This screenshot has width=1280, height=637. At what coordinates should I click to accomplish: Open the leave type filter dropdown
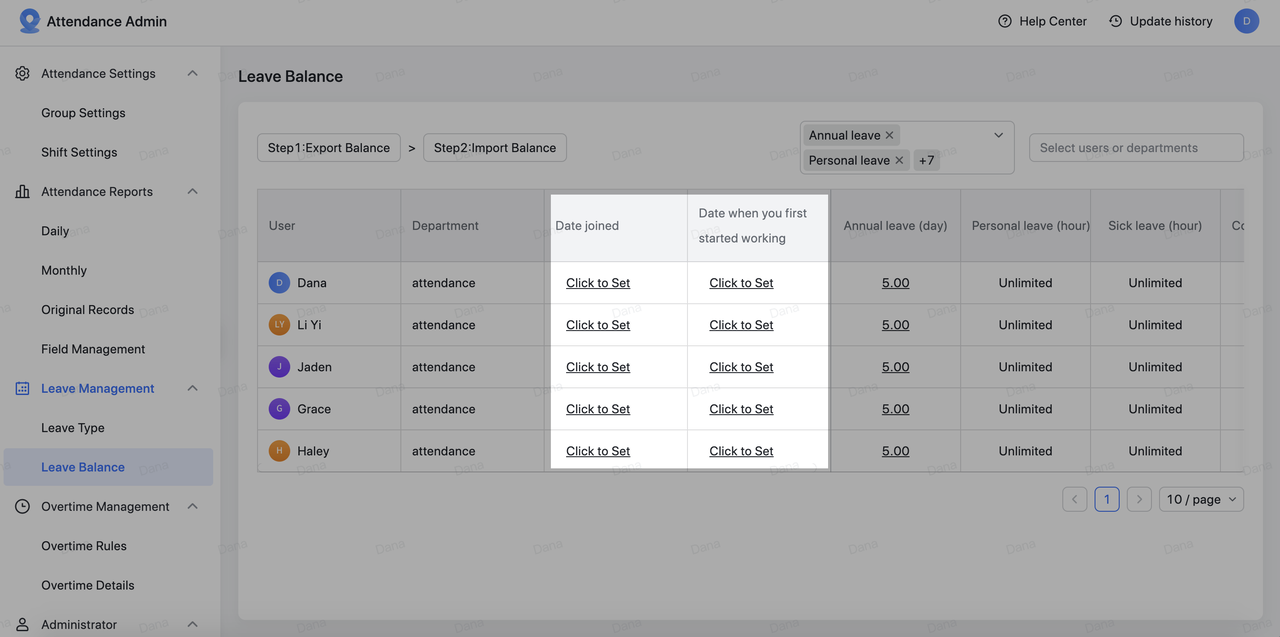pyautogui.click(x=998, y=135)
